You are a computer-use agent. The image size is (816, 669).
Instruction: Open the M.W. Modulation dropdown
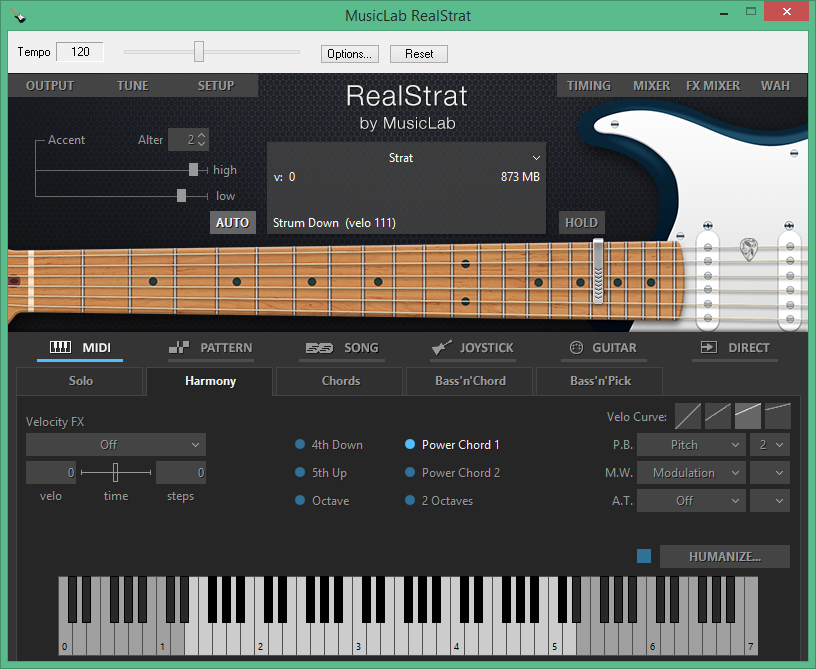coord(691,473)
